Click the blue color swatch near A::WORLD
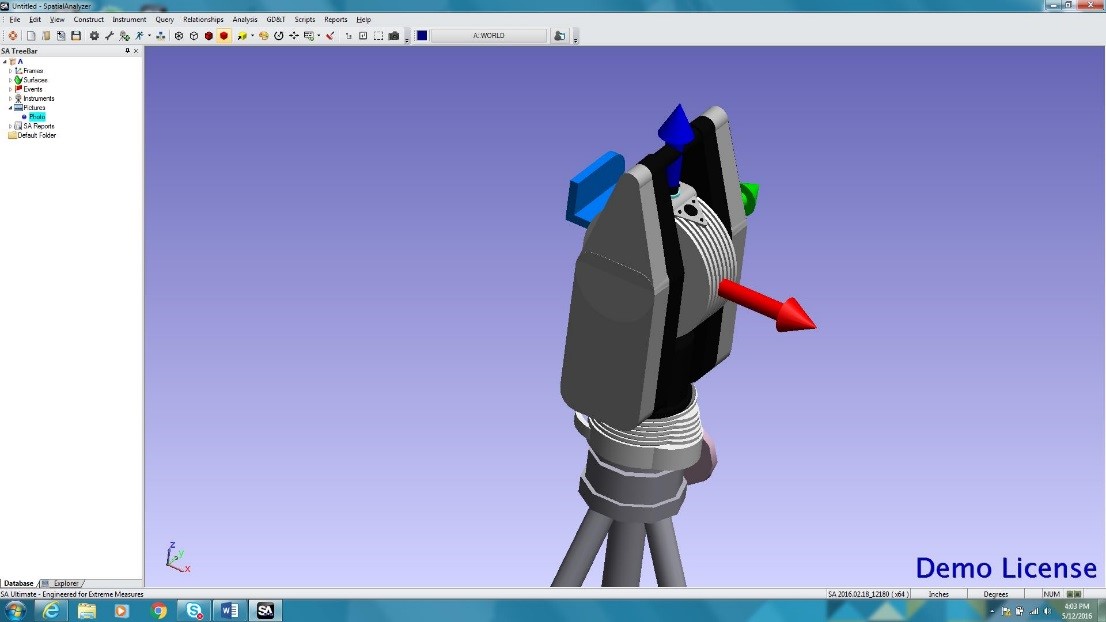Image resolution: width=1106 pixels, height=622 pixels. click(x=420, y=35)
